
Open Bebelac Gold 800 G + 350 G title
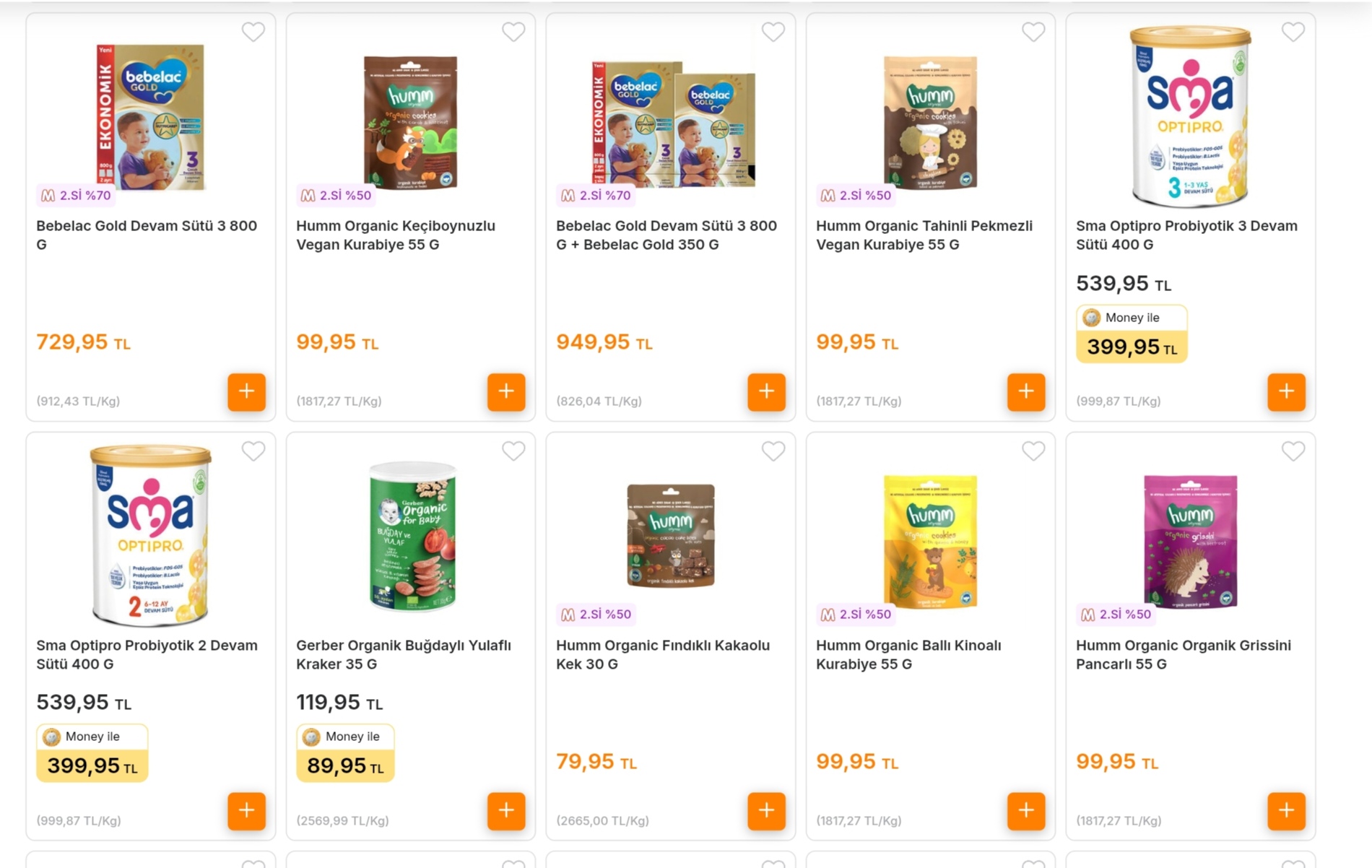click(666, 235)
